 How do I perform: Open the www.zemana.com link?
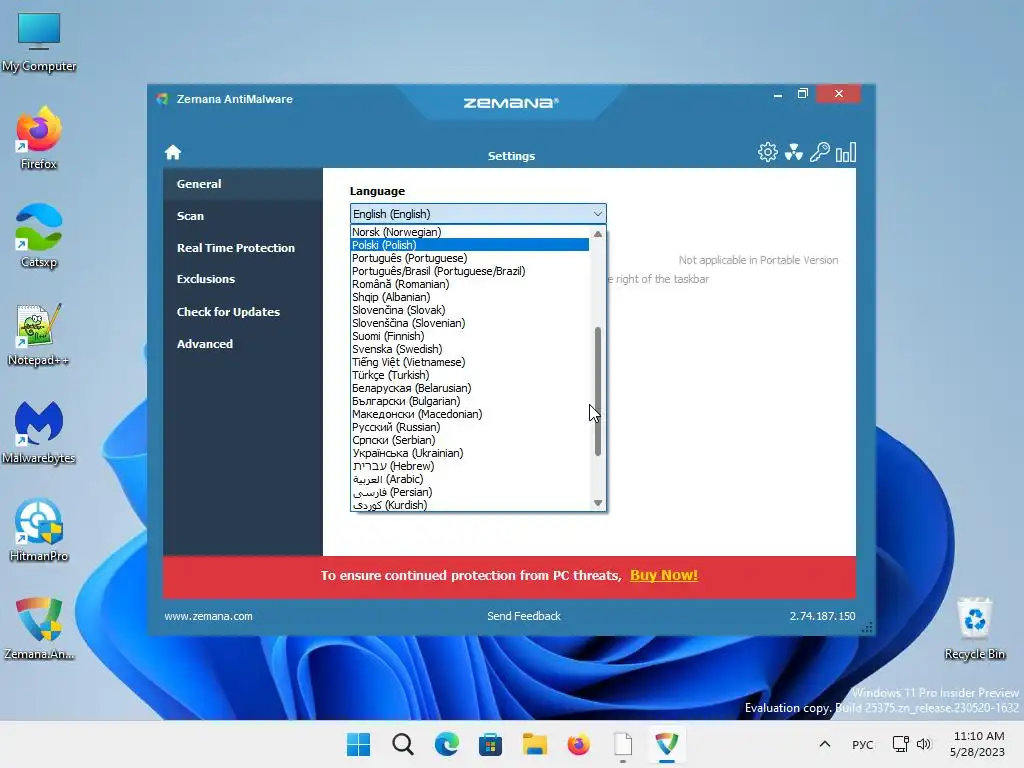[x=208, y=616]
